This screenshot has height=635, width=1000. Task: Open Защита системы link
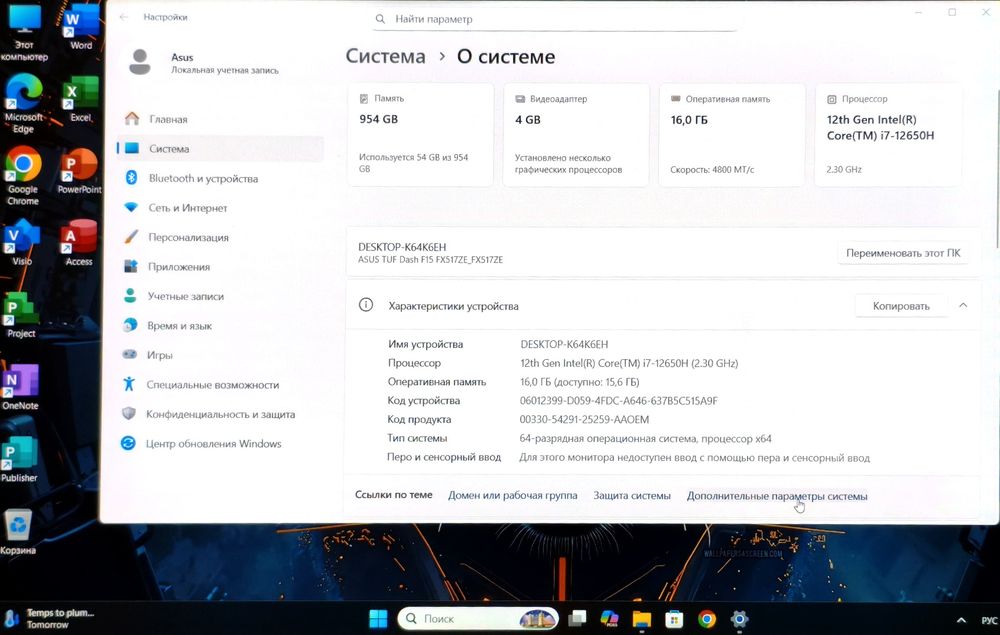632,495
